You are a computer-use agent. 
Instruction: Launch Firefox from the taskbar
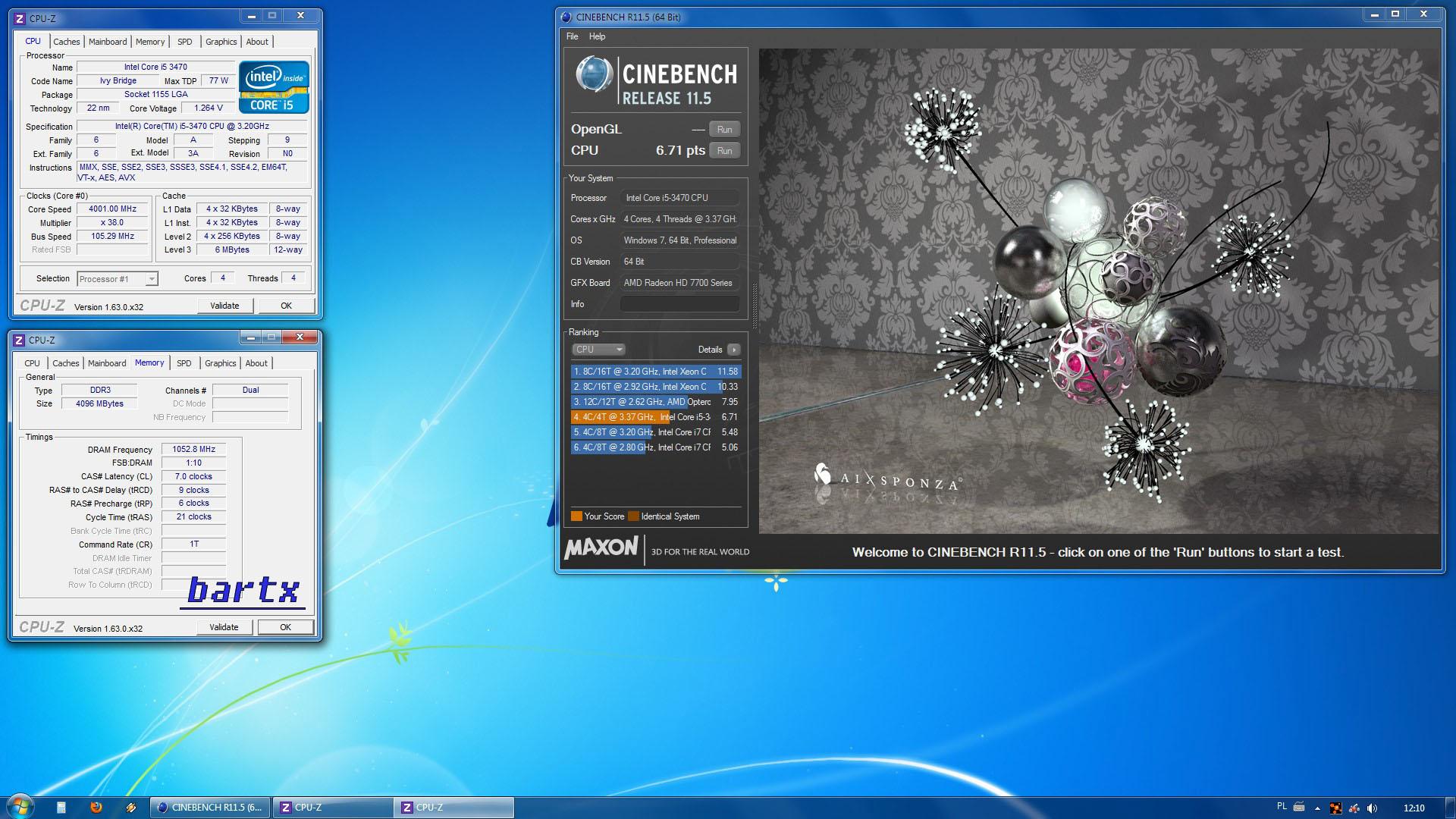coord(96,808)
